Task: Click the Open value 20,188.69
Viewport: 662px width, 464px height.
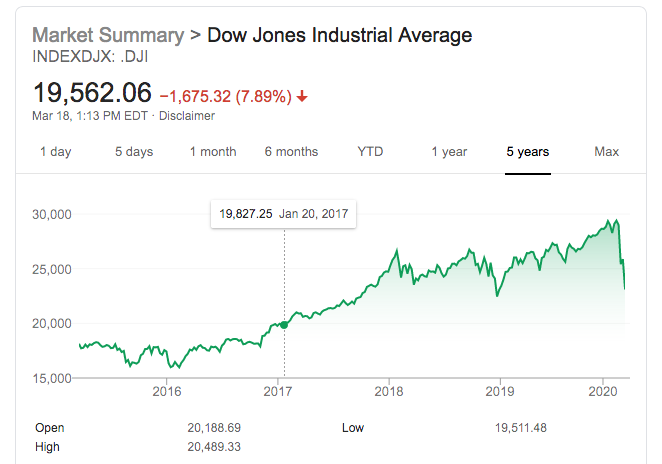Action: [x=216, y=427]
